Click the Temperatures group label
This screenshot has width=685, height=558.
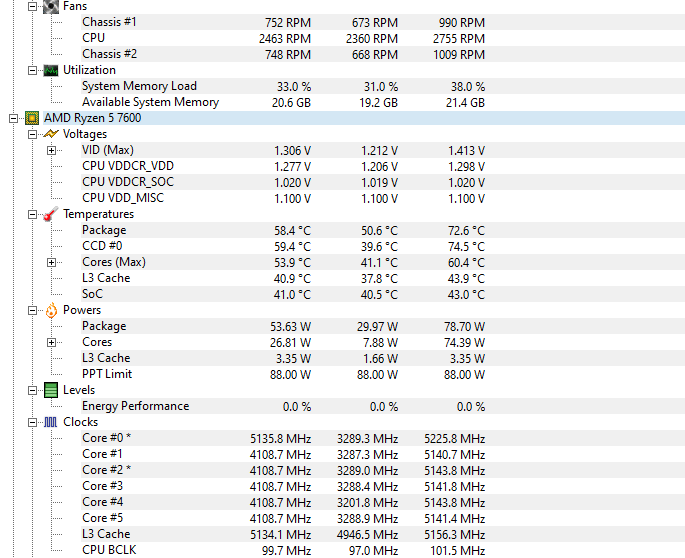pos(98,214)
